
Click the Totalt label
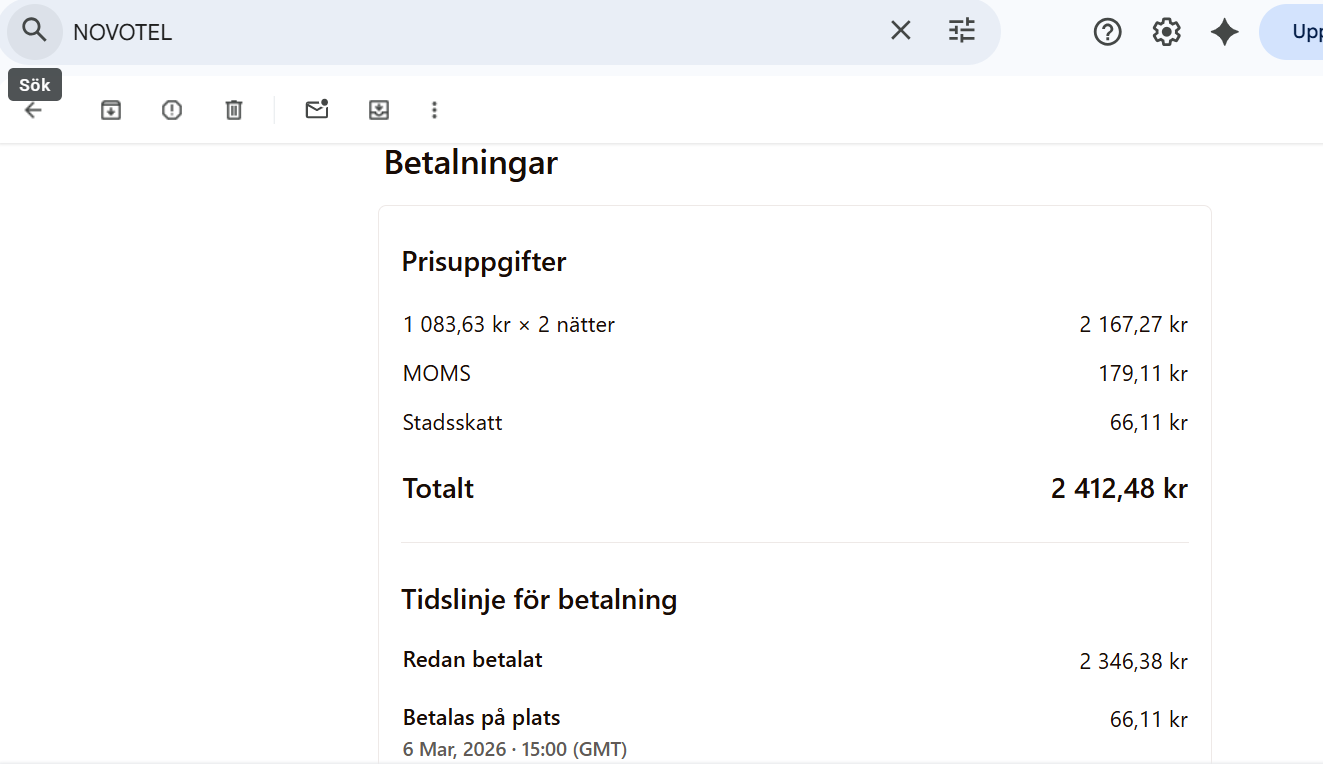tap(438, 489)
